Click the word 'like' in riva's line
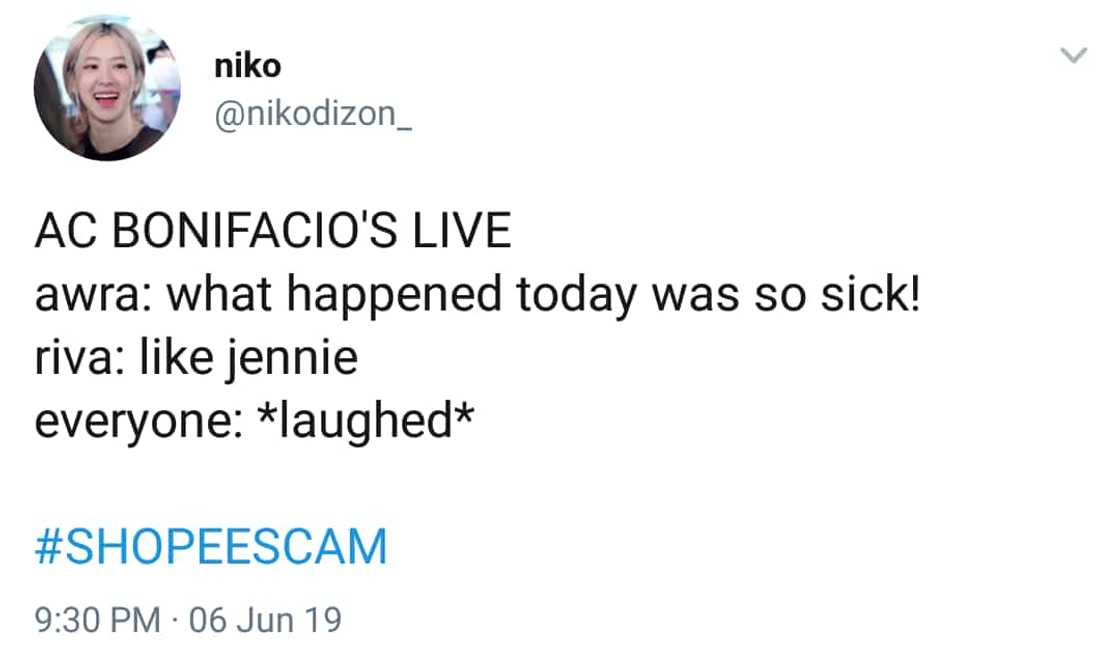Viewport: 1120px width, 670px height. pos(173,359)
